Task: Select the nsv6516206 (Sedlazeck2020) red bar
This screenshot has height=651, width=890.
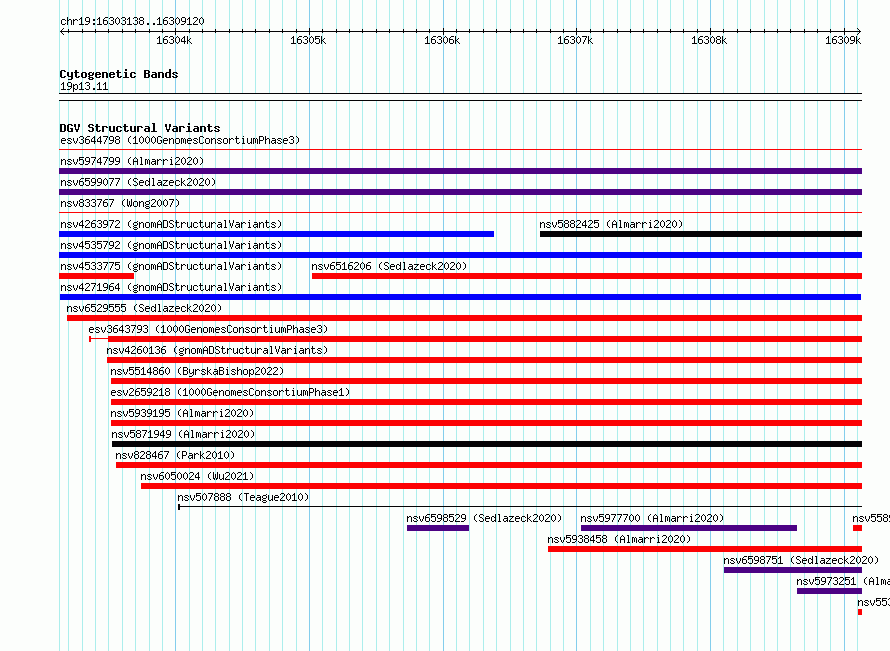Action: (x=587, y=276)
